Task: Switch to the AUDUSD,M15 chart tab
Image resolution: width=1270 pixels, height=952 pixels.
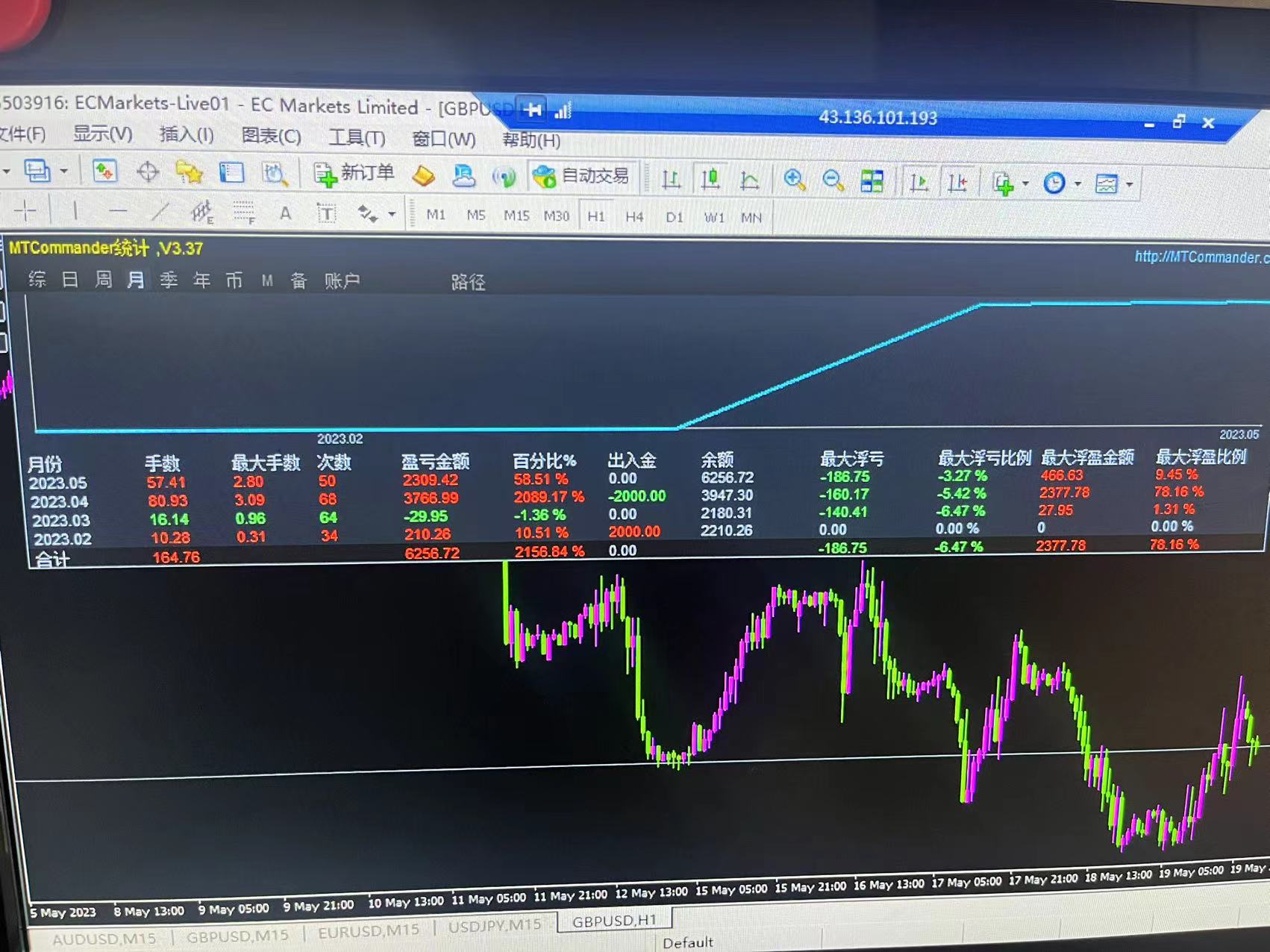Action: (104, 939)
